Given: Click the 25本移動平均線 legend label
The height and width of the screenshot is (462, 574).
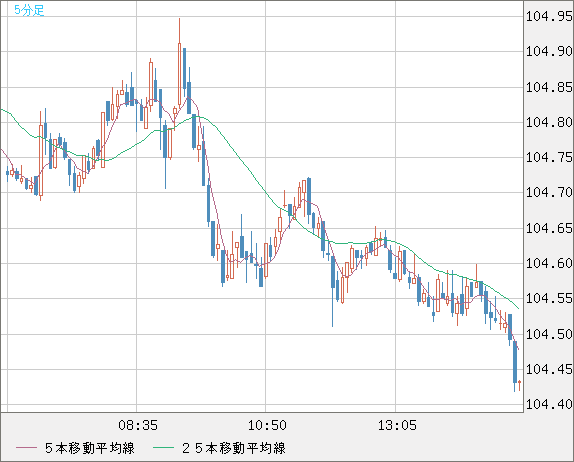Looking at the screenshot, I should point(234,448).
